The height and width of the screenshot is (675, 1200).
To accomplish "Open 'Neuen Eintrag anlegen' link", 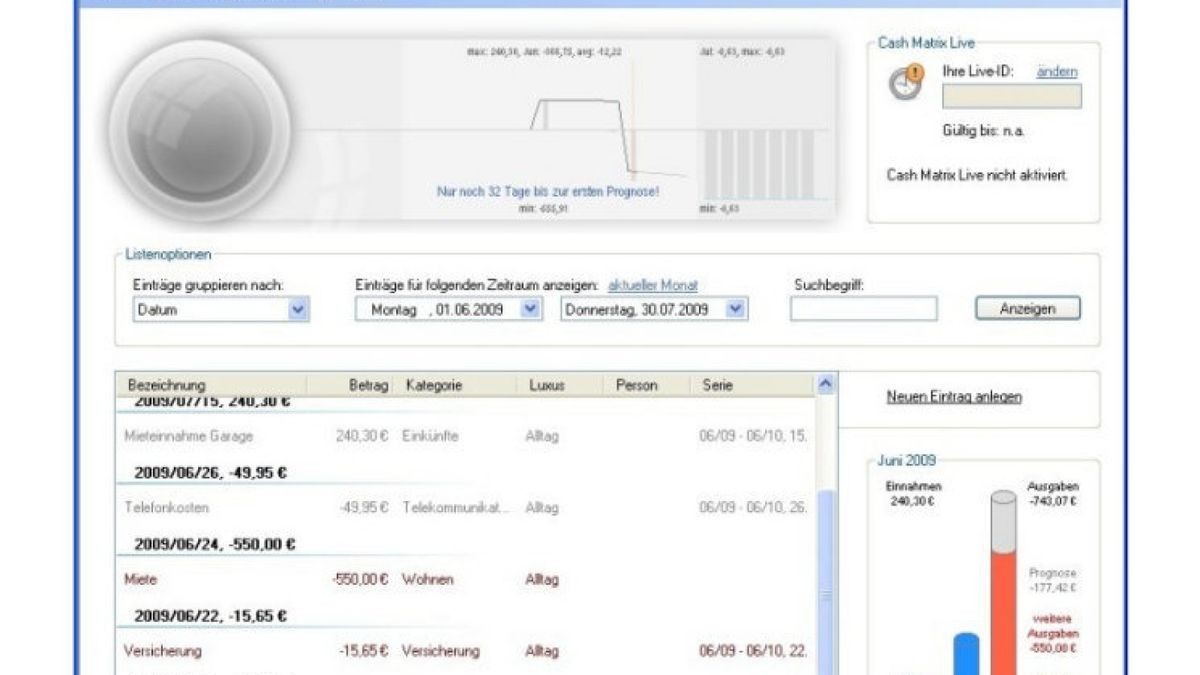I will pos(954,397).
